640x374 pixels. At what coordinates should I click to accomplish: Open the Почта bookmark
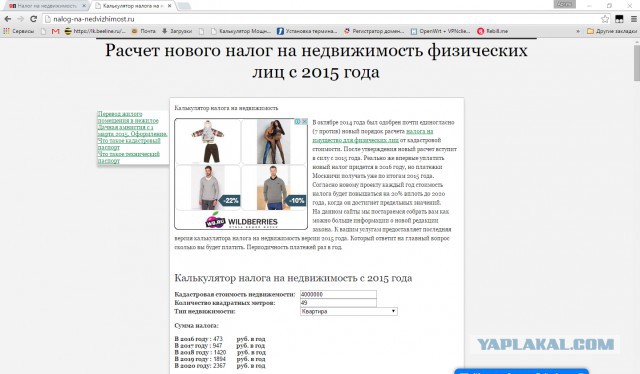coord(143,31)
